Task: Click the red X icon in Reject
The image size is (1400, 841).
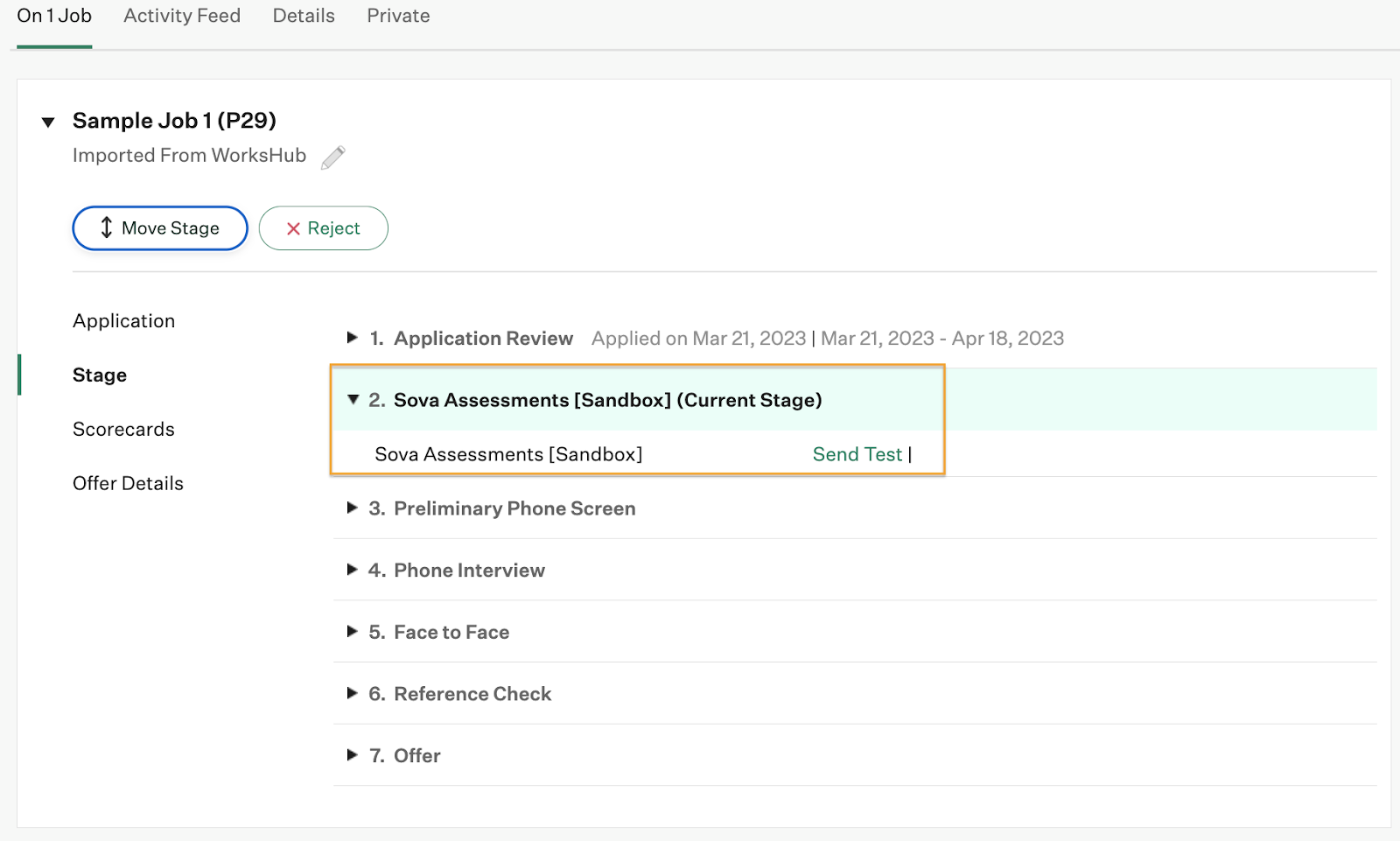Action: [x=293, y=228]
